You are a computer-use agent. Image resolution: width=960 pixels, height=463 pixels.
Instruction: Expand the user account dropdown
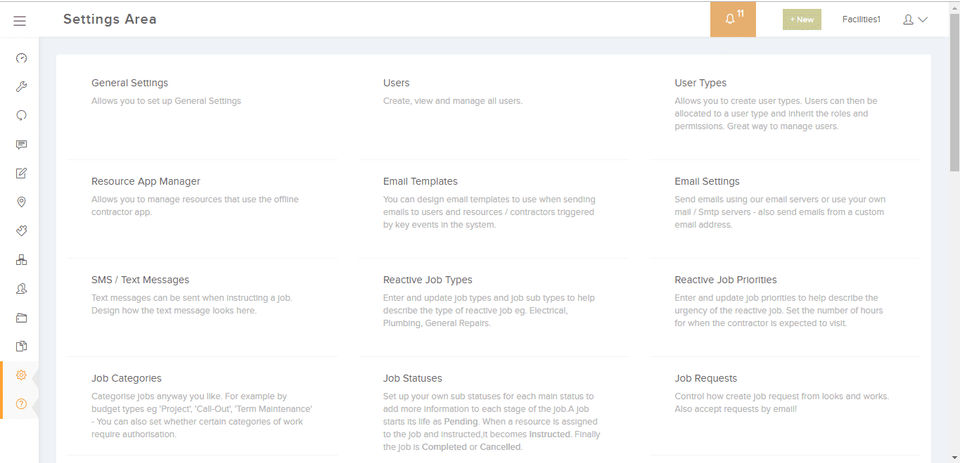click(915, 19)
